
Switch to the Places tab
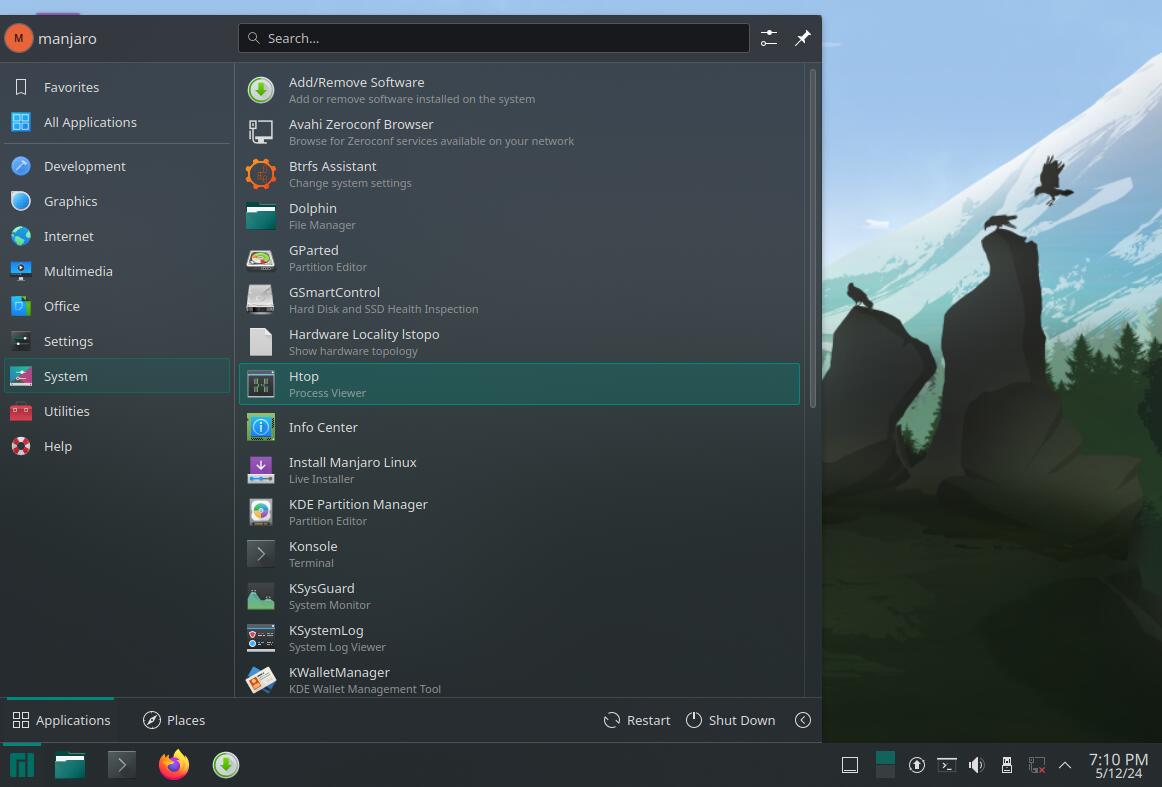pyautogui.click(x=173, y=720)
